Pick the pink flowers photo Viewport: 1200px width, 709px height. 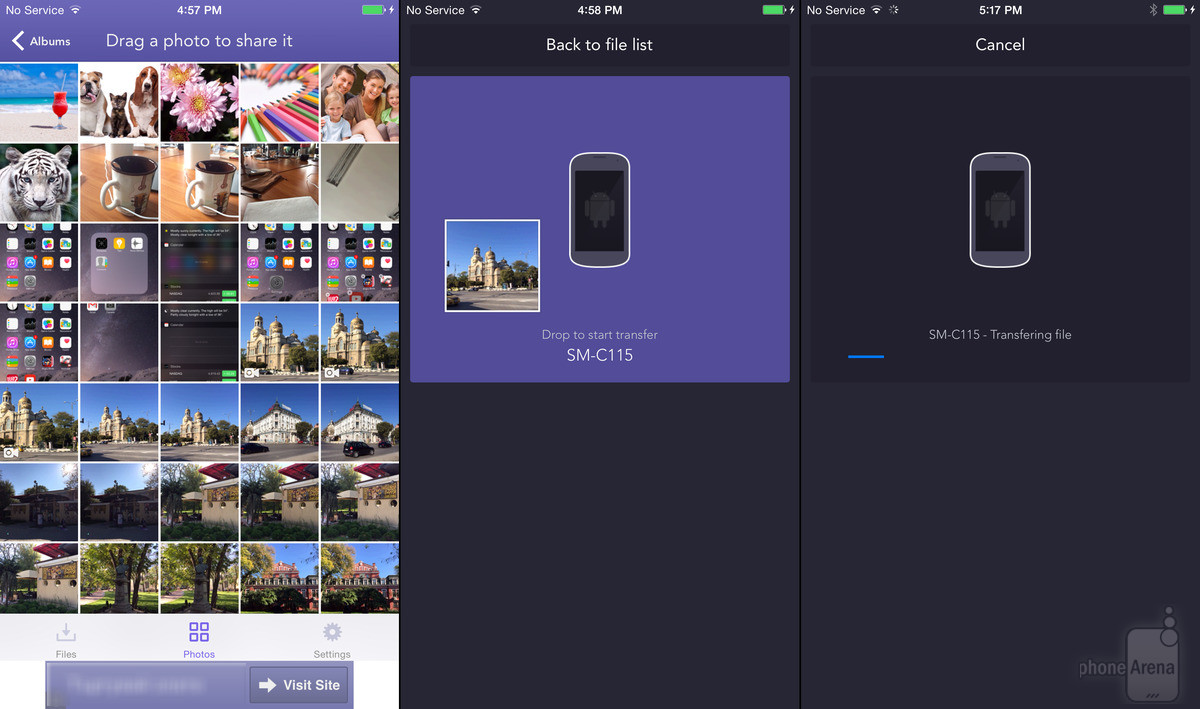pyautogui.click(x=199, y=102)
